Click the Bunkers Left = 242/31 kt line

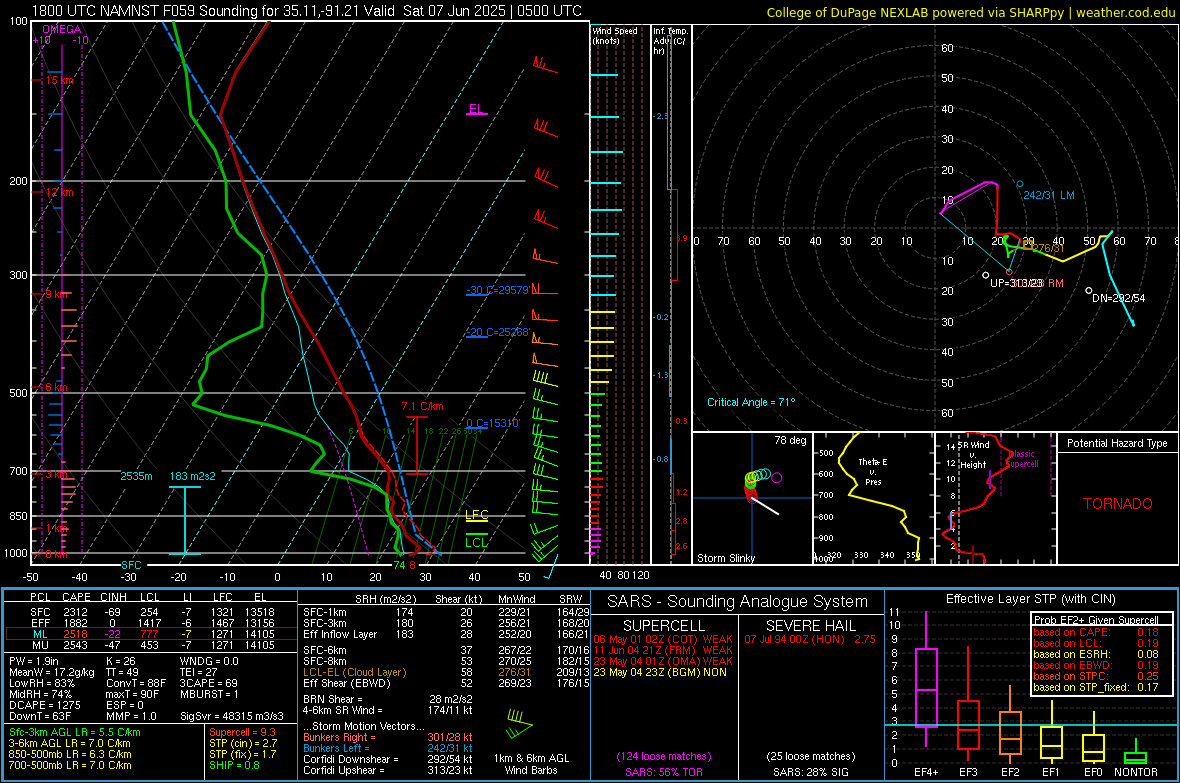pyautogui.click(x=388, y=748)
